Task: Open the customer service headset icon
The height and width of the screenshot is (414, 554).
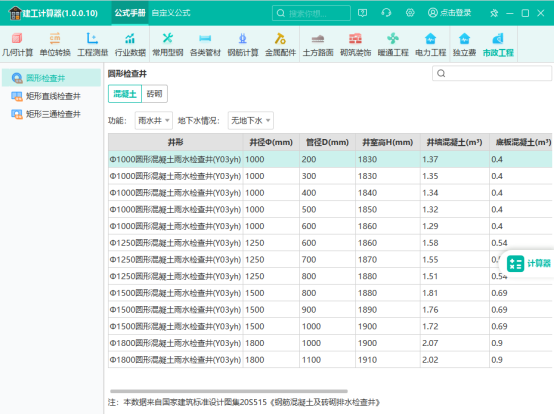Action: (386, 13)
